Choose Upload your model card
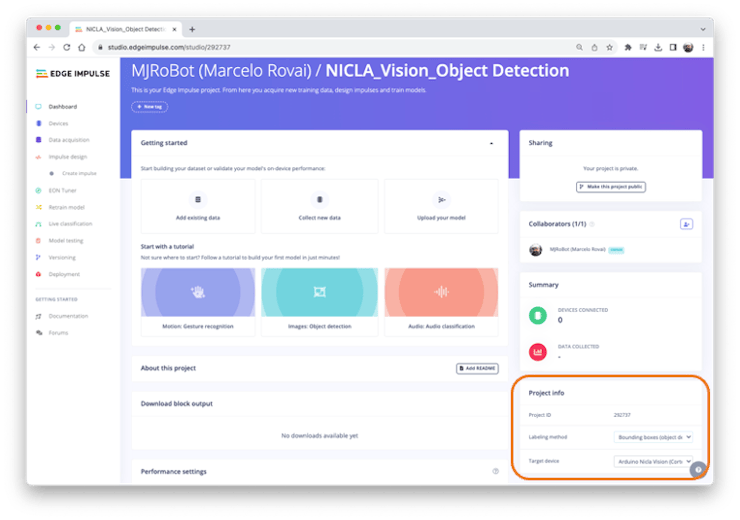The height and width of the screenshot is (520, 740). coord(441,206)
